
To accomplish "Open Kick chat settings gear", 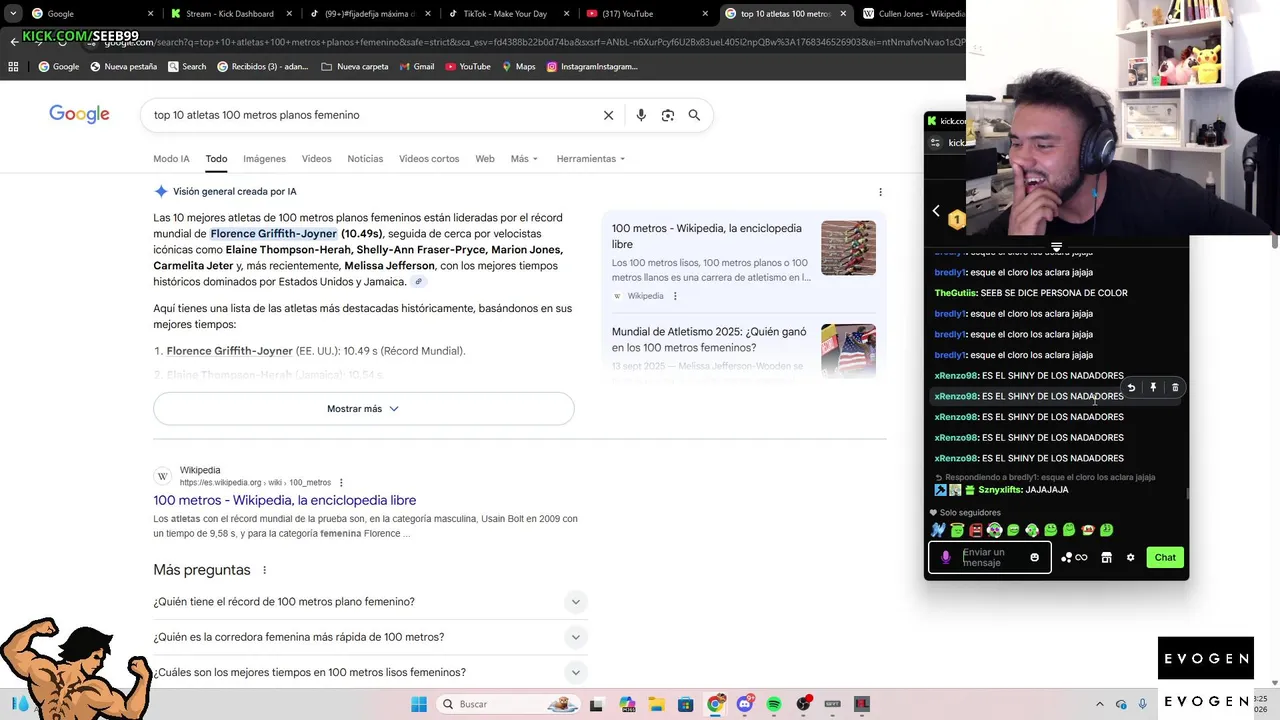I will 1130,558.
